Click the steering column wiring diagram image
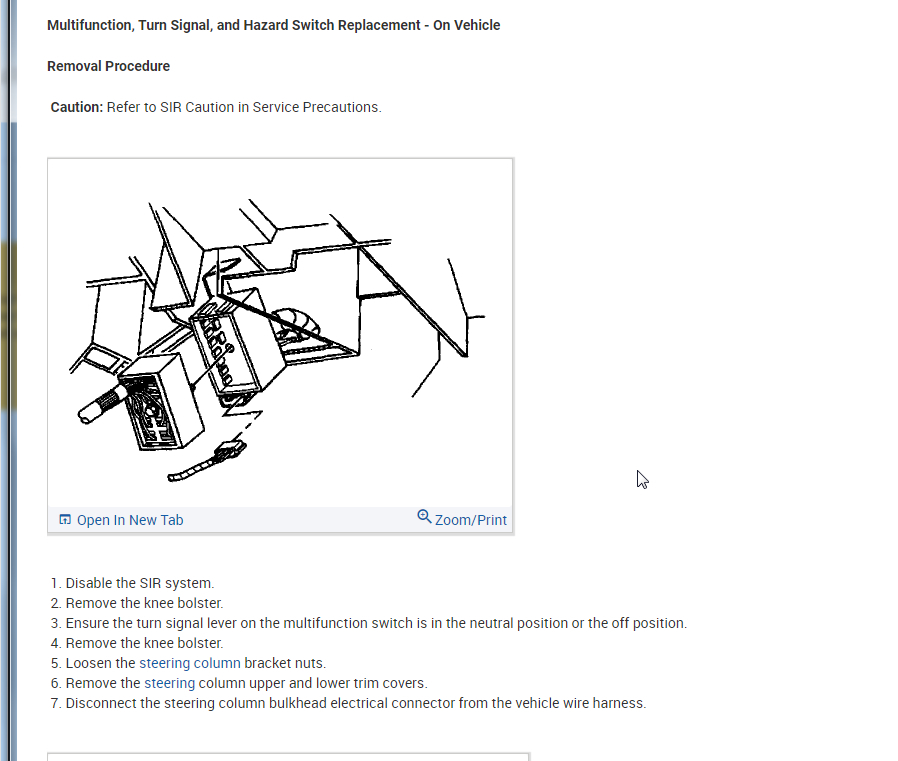898x761 pixels. [280, 334]
